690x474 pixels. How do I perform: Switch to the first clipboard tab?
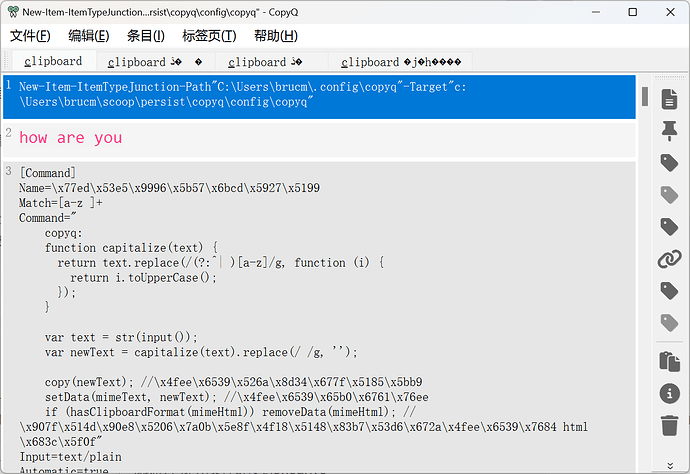click(53, 62)
